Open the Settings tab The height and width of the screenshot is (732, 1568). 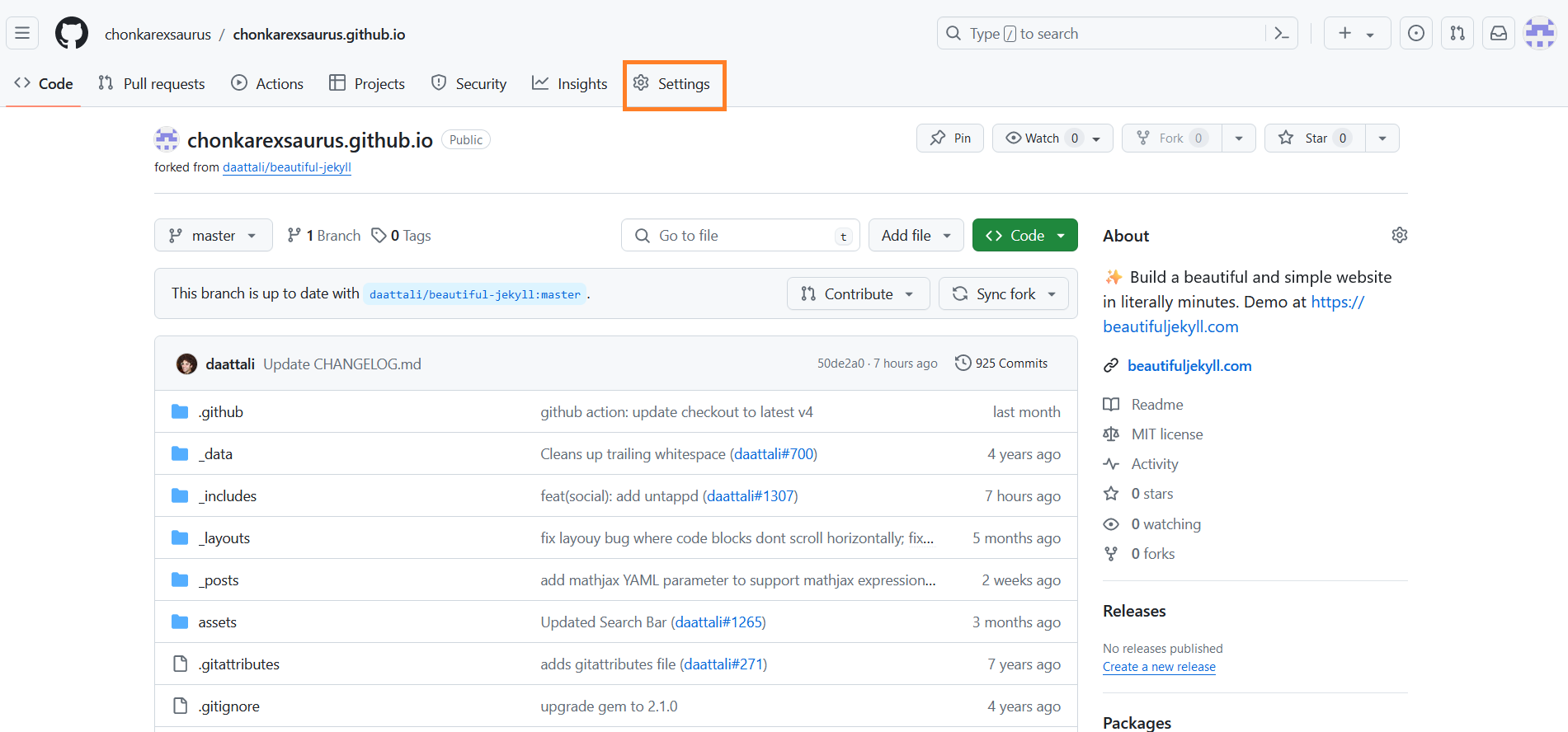click(671, 83)
